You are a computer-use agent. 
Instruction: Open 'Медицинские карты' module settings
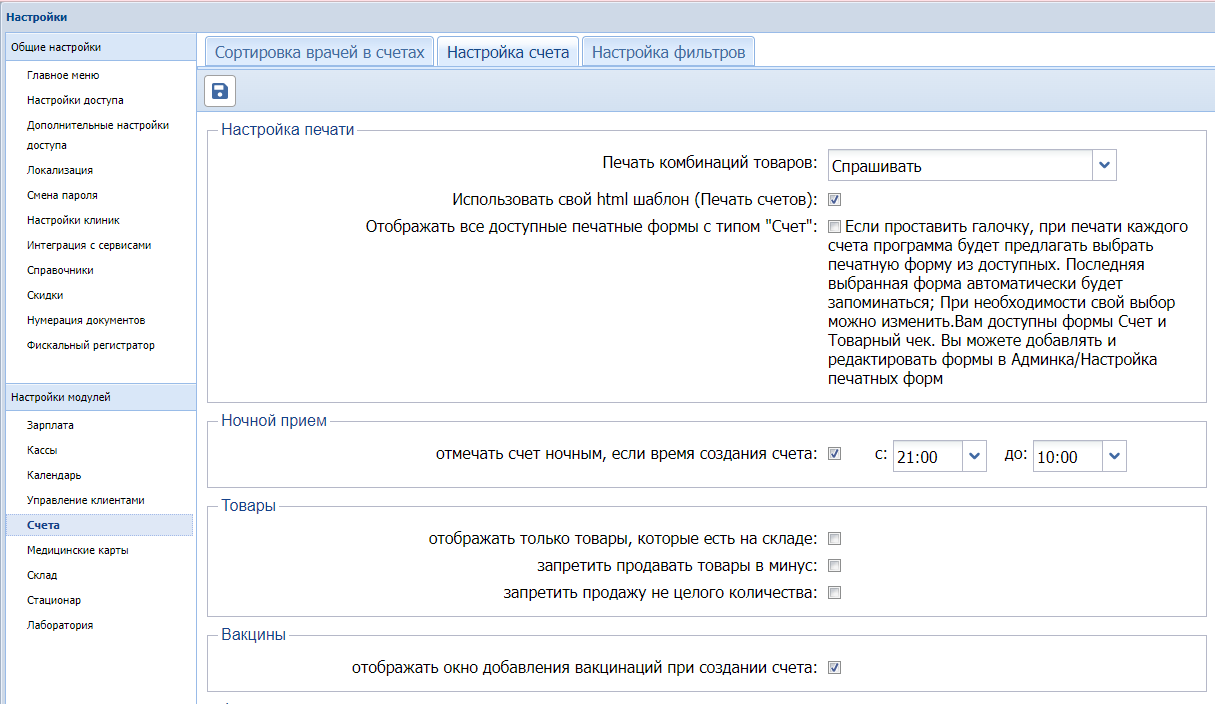click(77, 550)
